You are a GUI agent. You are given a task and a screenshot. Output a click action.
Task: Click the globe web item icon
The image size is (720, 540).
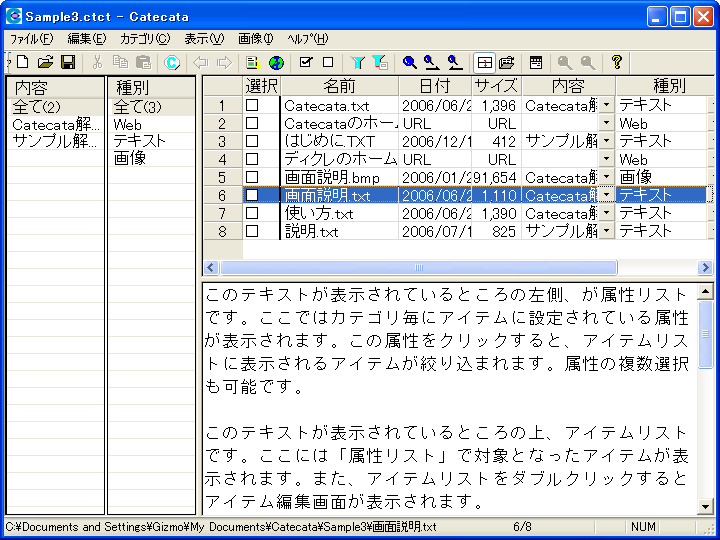point(276,62)
